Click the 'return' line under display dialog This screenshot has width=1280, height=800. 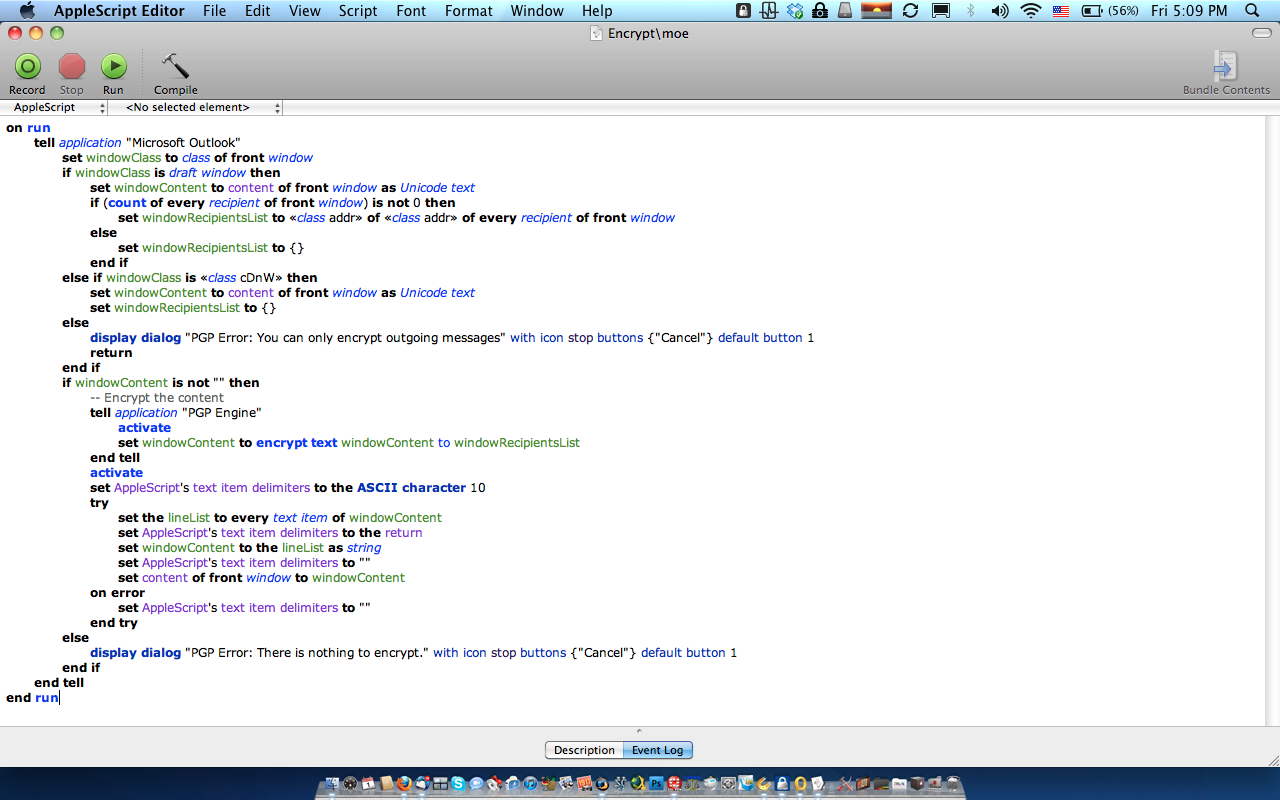click(x=111, y=353)
